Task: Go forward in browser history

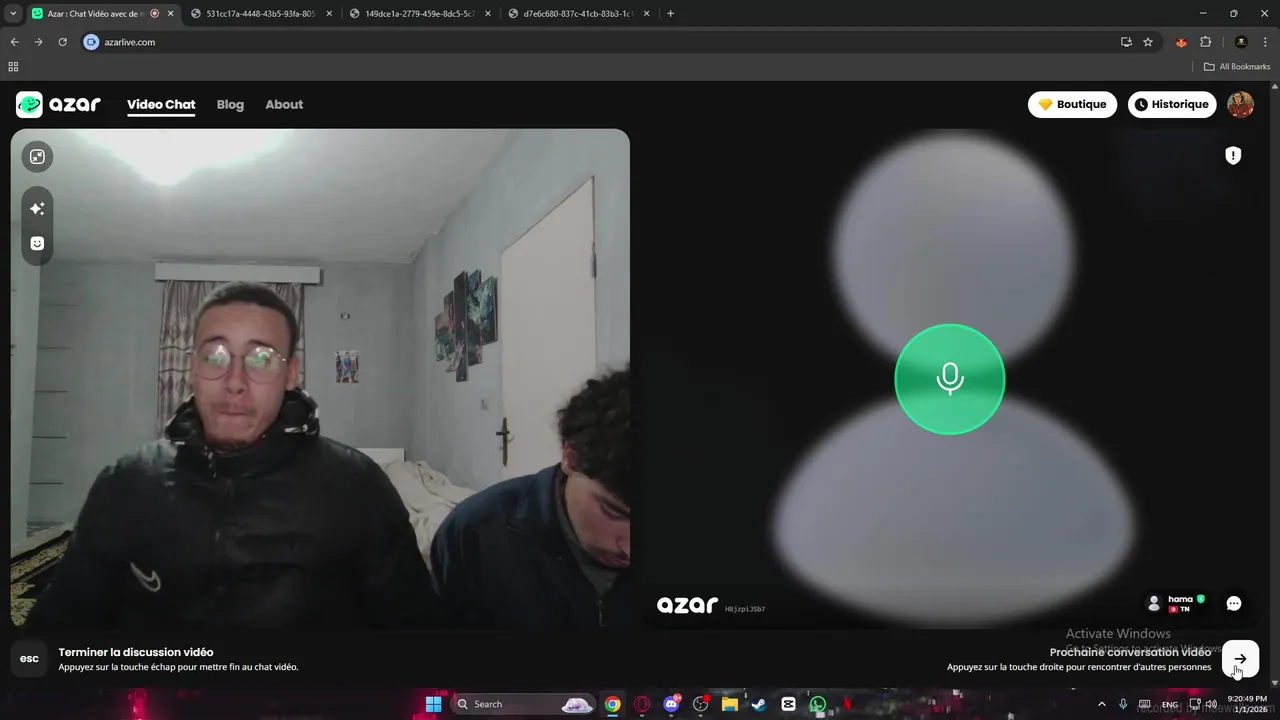Action: (38, 42)
